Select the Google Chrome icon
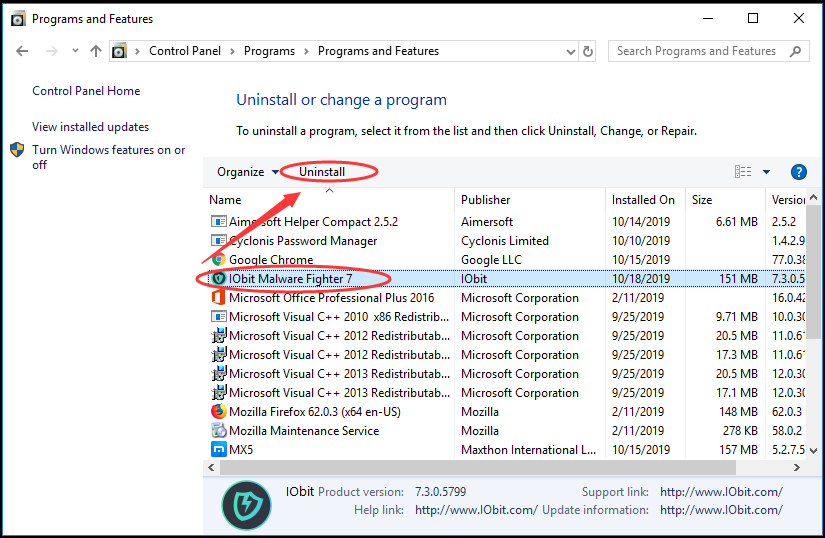The height and width of the screenshot is (538, 825). pos(218,259)
